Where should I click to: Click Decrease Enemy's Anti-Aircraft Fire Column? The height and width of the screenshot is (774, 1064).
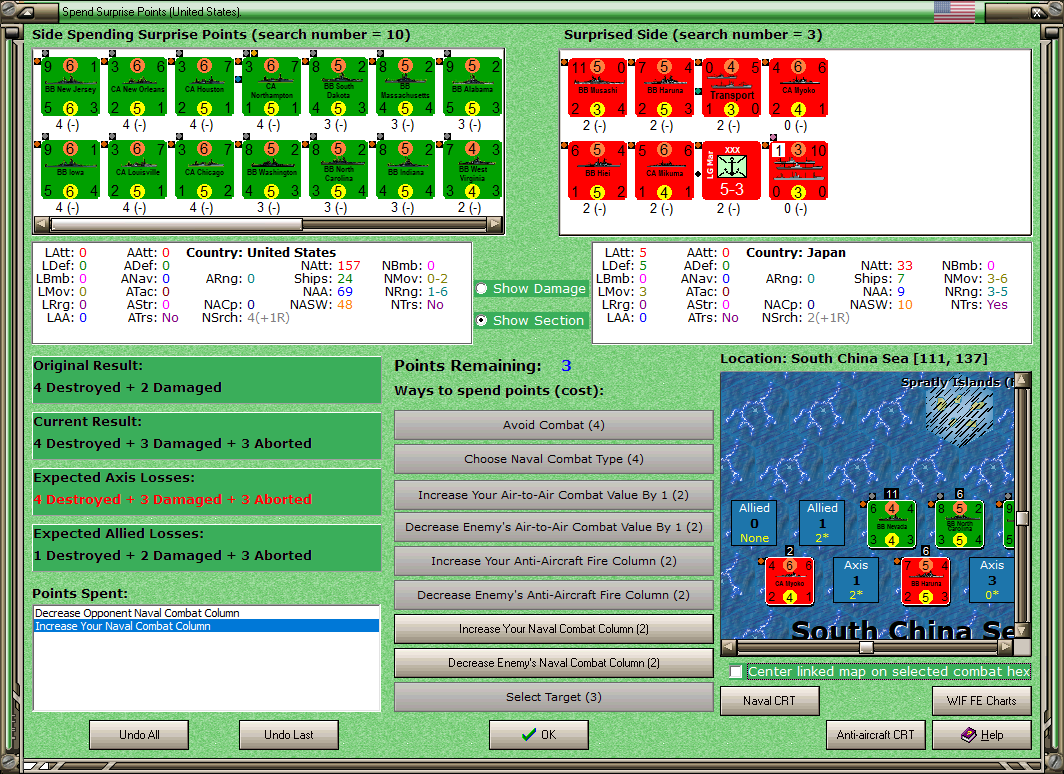pyautogui.click(x=554, y=595)
